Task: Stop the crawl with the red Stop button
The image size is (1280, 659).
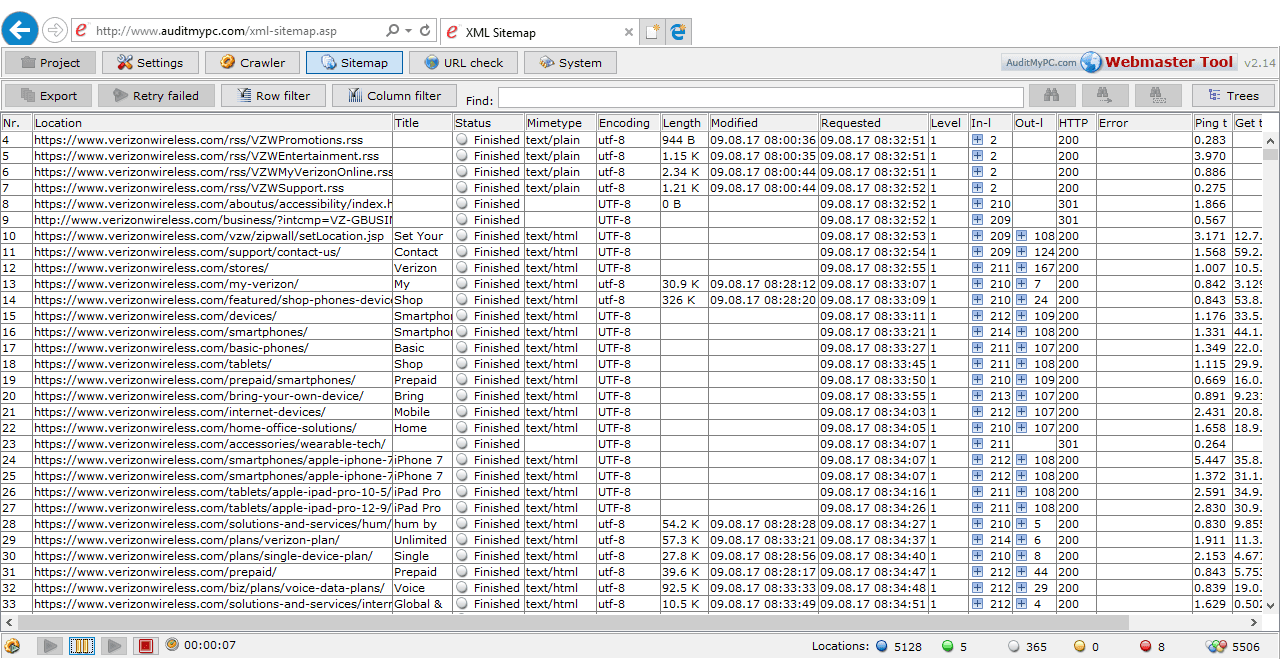Action: 146,646
